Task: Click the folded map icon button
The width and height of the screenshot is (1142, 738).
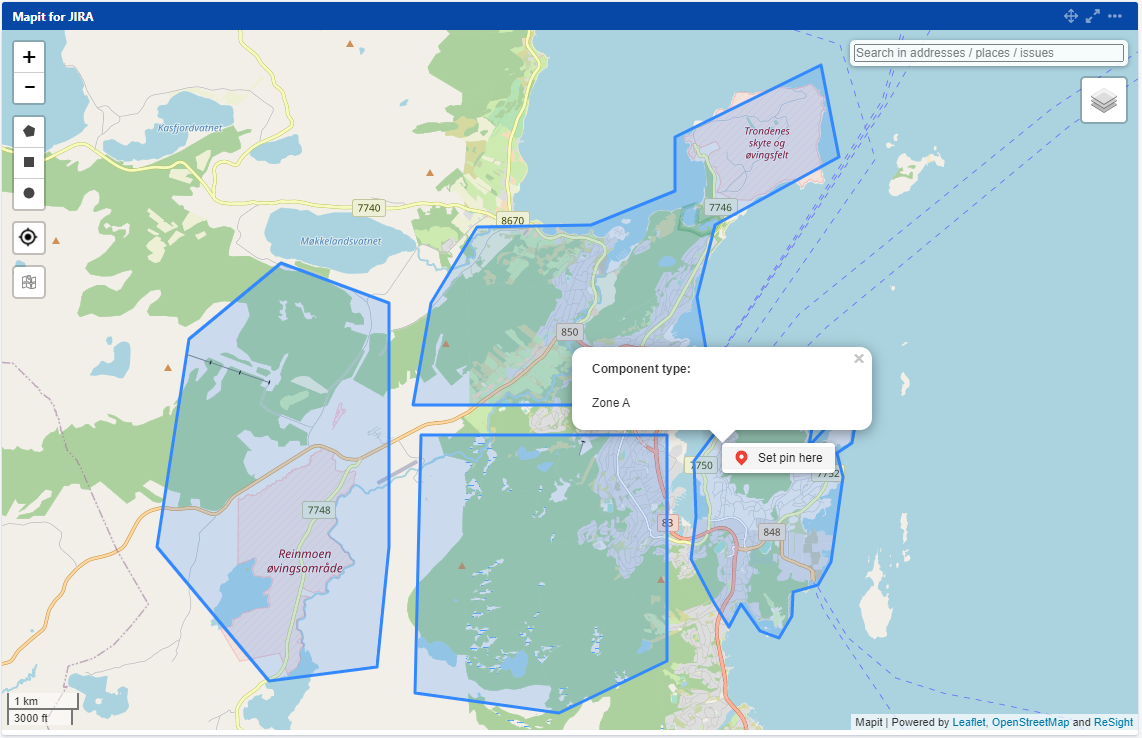Action: click(x=29, y=282)
